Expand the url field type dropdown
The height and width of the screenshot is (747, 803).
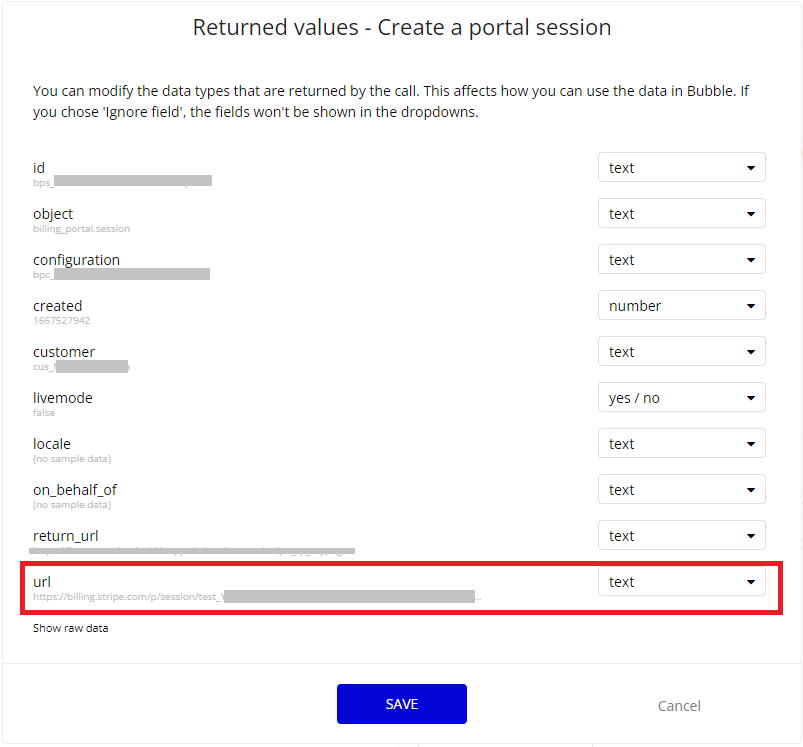(681, 582)
